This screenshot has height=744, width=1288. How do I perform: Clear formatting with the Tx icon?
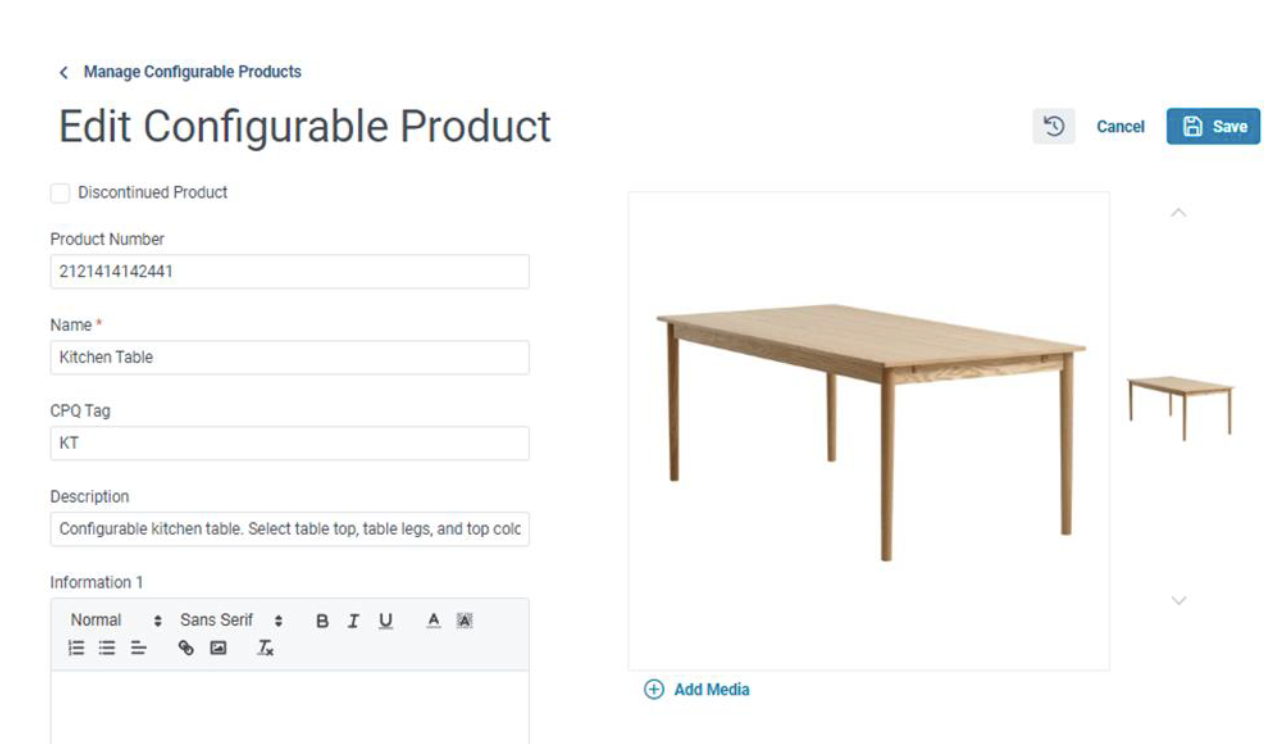pyautogui.click(x=265, y=648)
